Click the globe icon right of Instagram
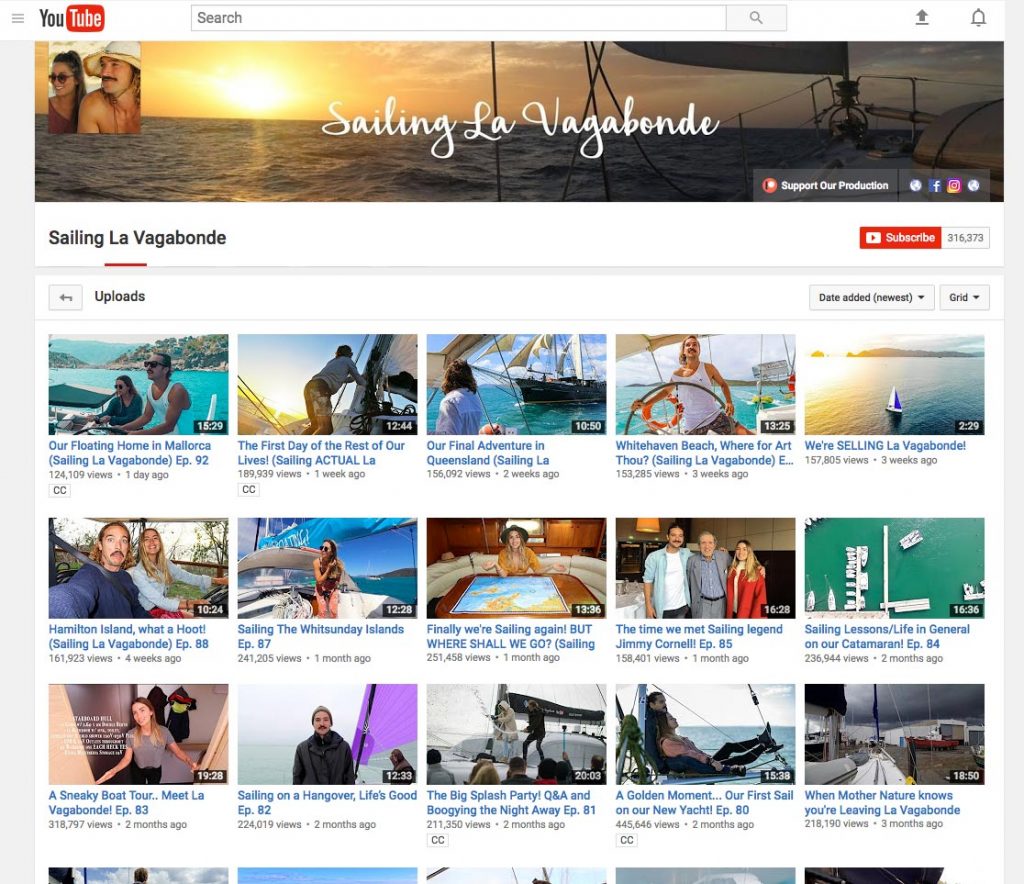The height and width of the screenshot is (884, 1024). pyautogui.click(x=973, y=186)
